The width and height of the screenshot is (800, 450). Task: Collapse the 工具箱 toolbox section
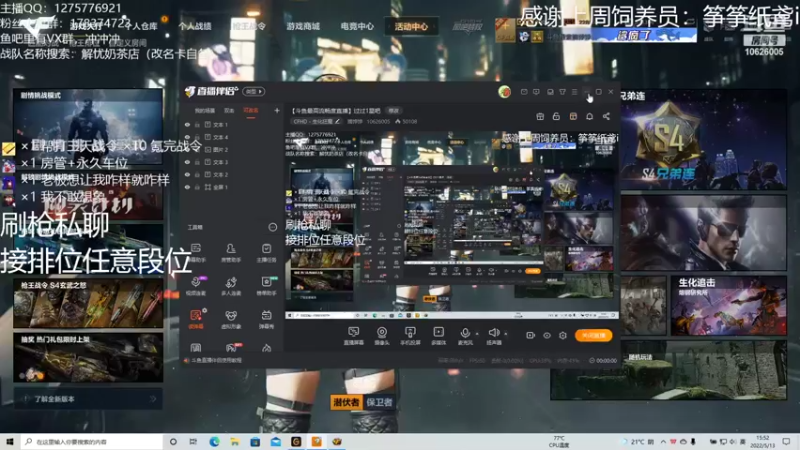pyautogui.click(x=272, y=227)
